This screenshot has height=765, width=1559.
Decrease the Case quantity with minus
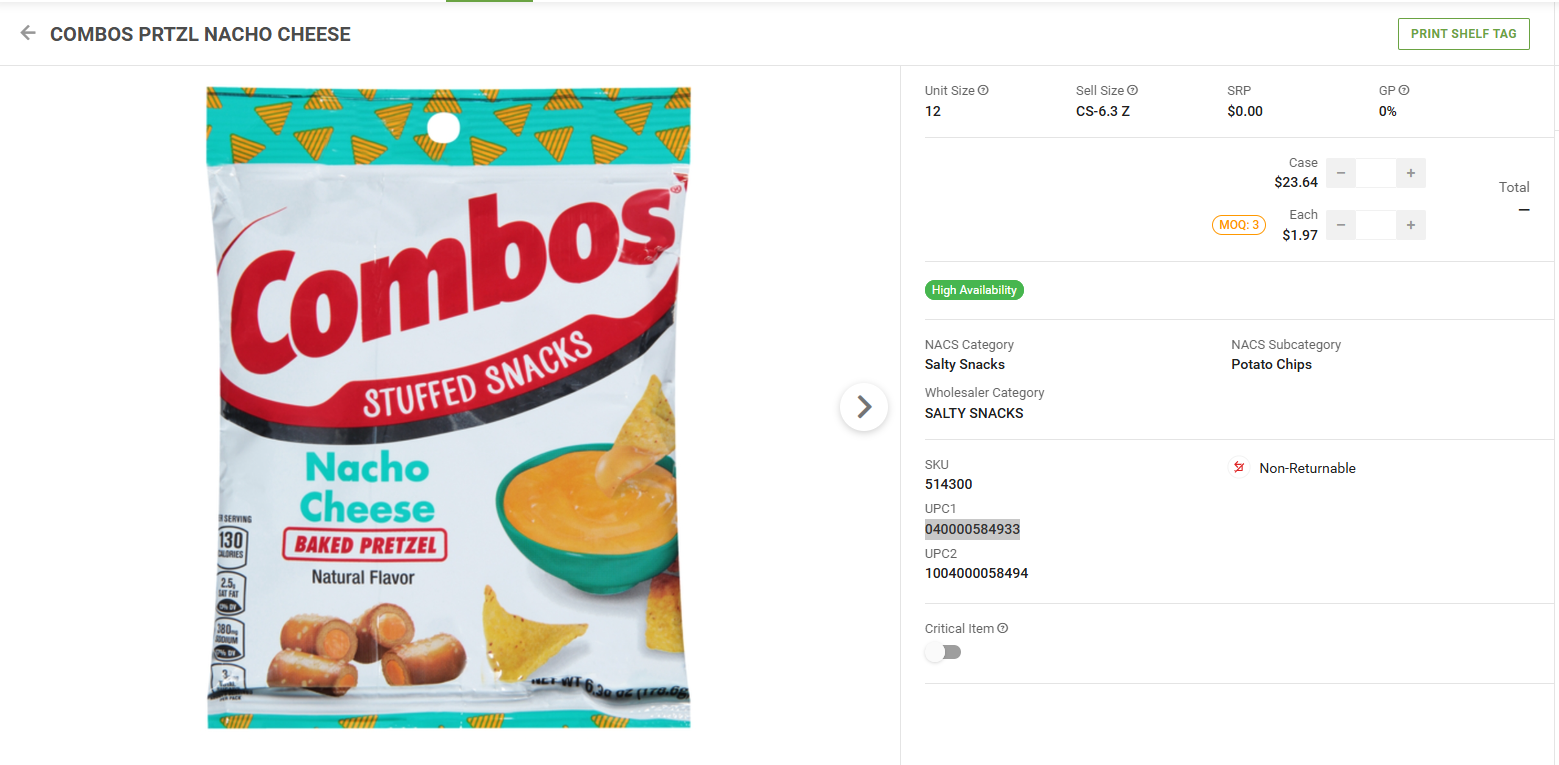click(x=1341, y=173)
